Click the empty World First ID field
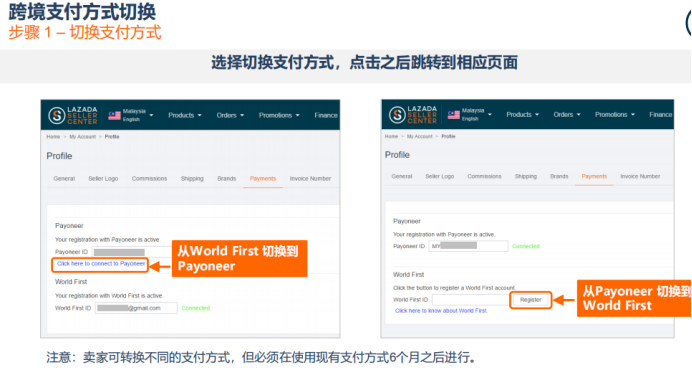This screenshot has width=692, height=370. (470, 300)
